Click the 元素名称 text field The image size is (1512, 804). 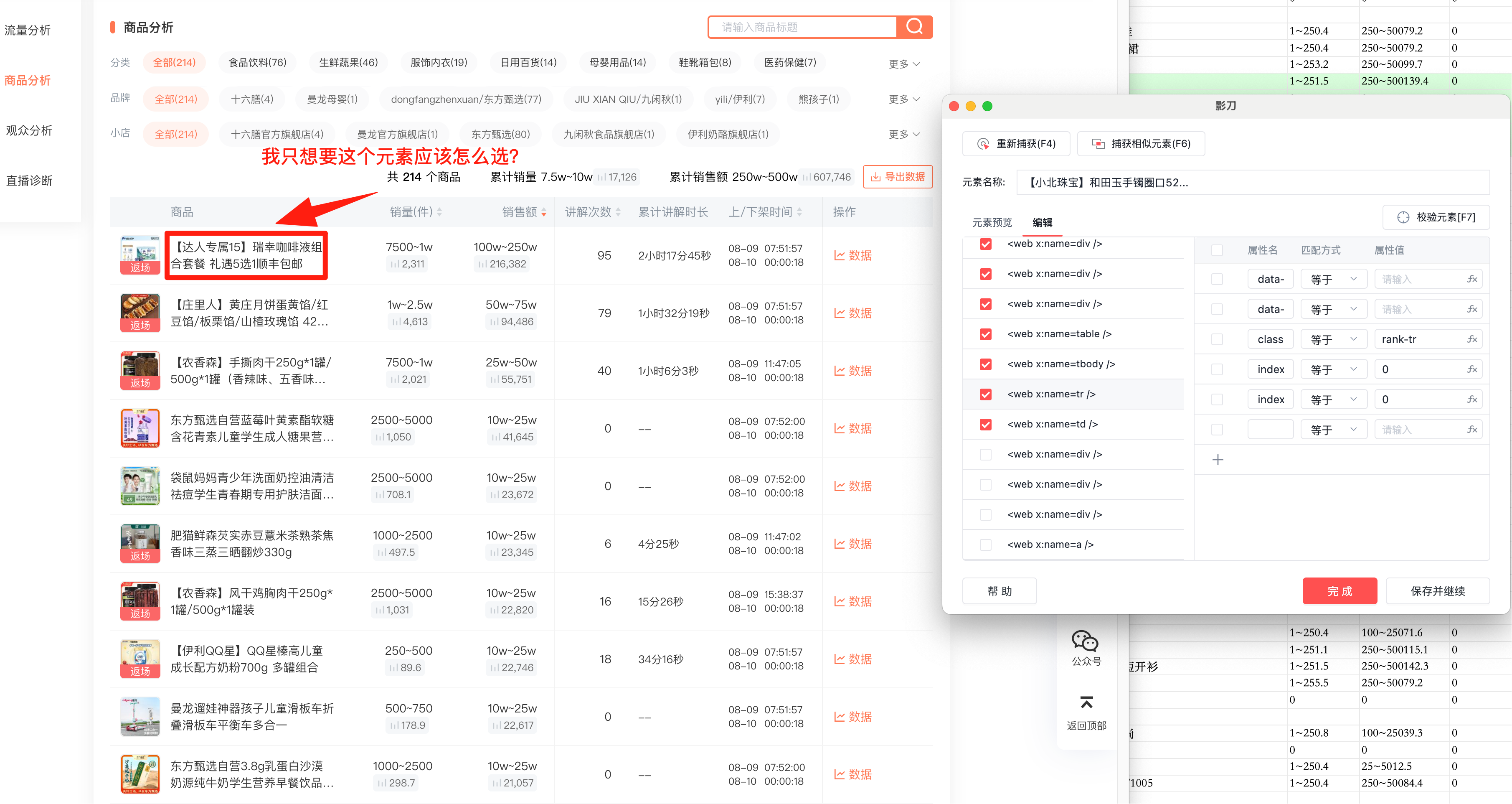click(x=1253, y=183)
